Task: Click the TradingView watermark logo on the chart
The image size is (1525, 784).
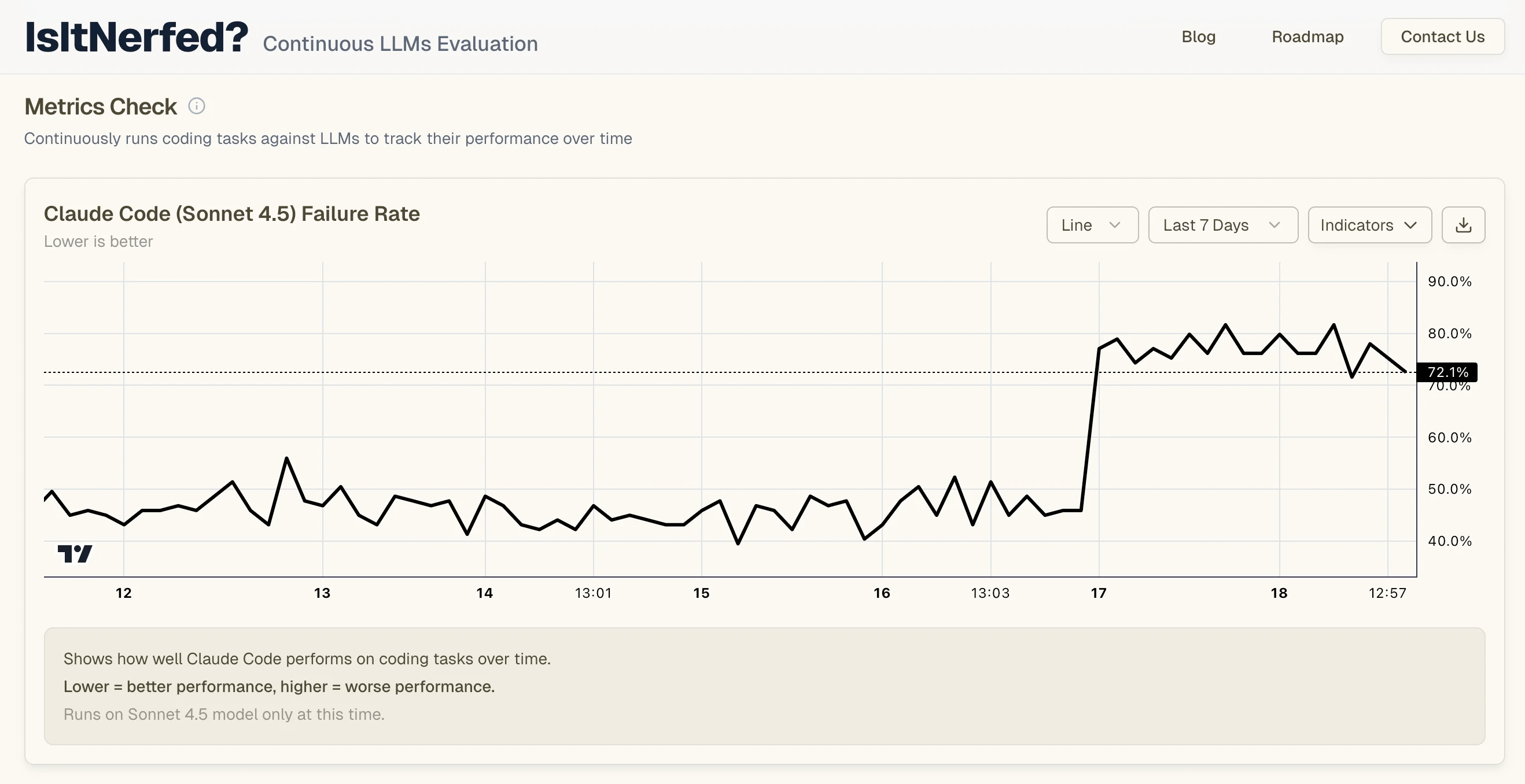Action: click(75, 554)
